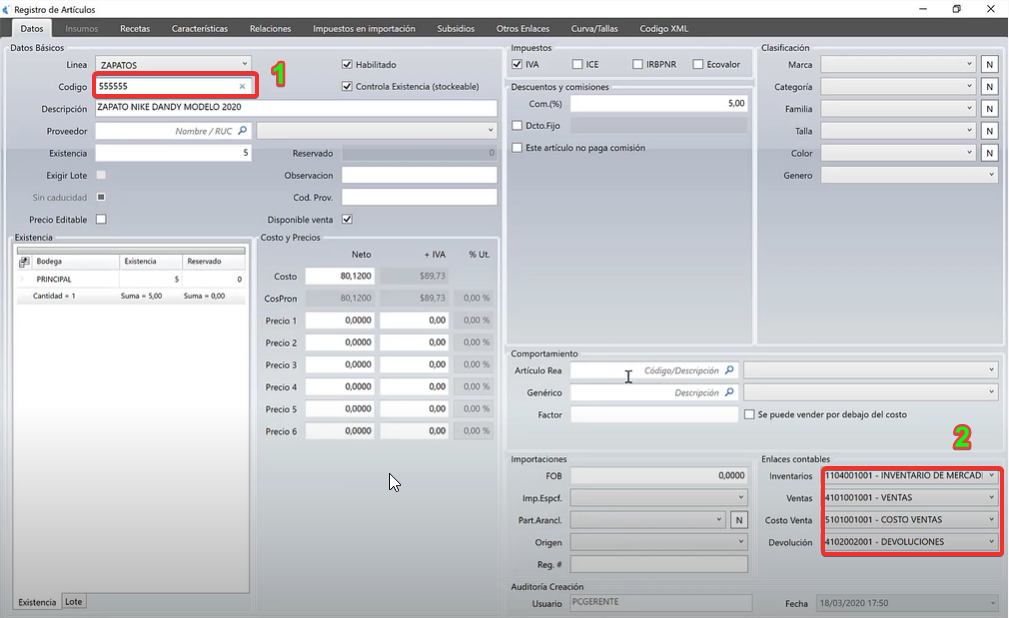
Task: Select the Existencia bottom tab
Action: pos(37,602)
